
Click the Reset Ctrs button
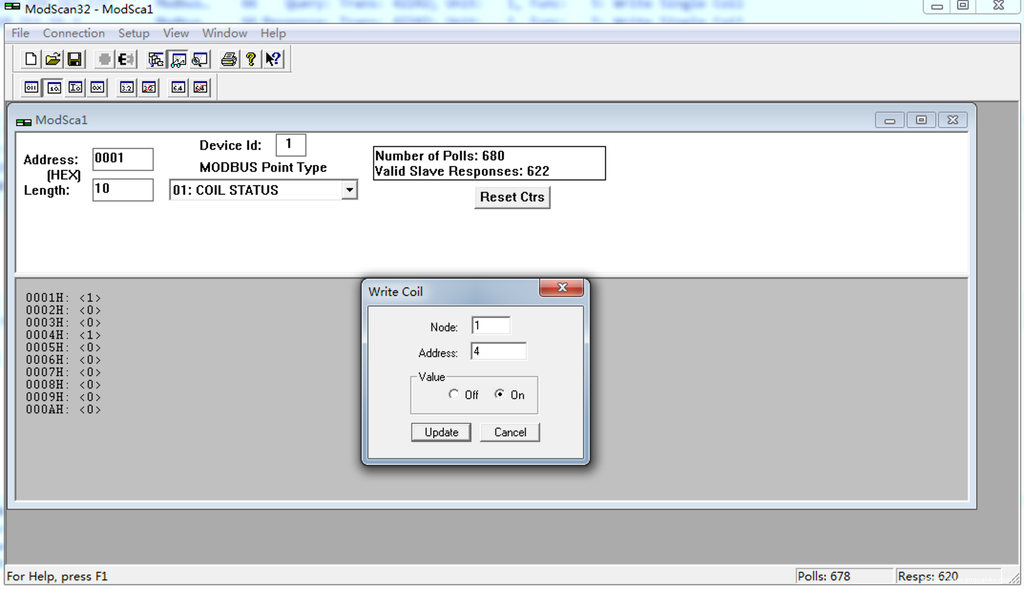coord(512,197)
